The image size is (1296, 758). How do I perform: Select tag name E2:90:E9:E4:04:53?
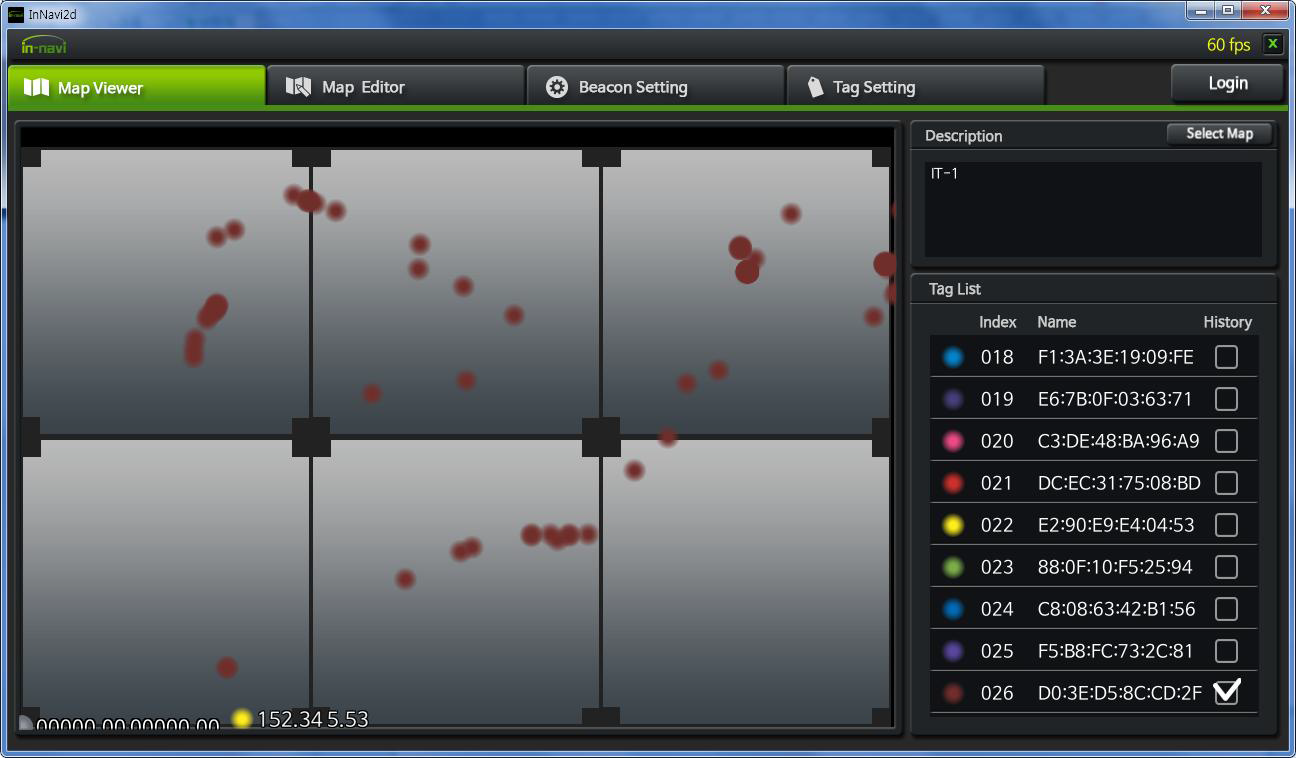point(1116,525)
